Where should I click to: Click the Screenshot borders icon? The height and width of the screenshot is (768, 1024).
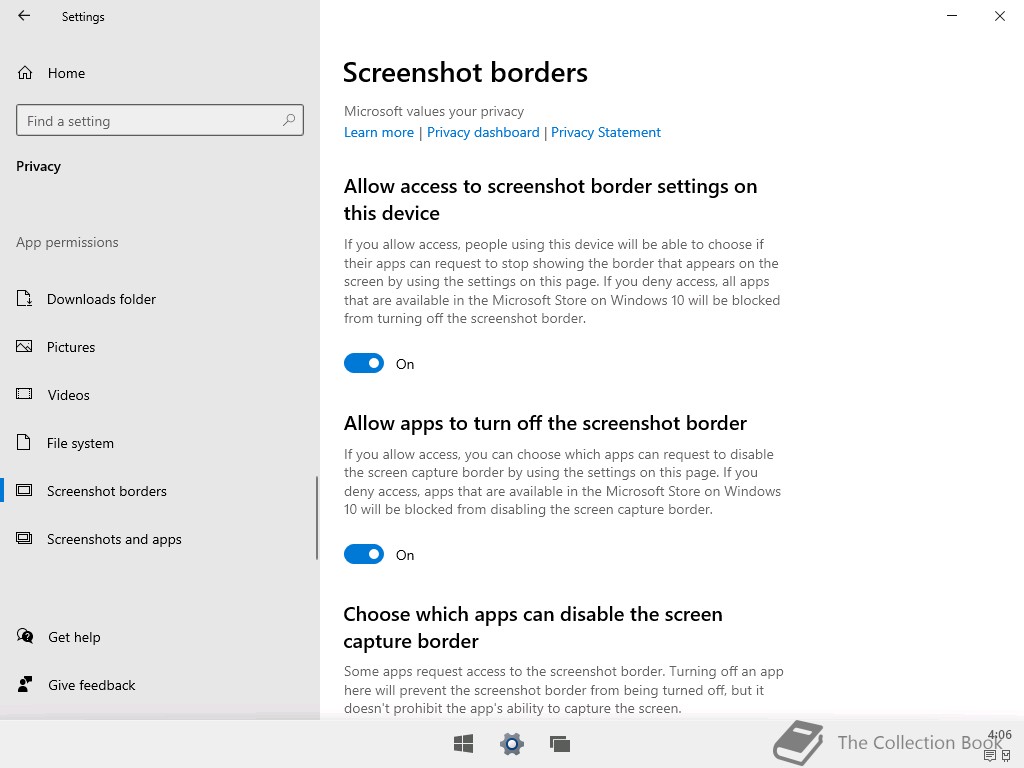tap(24, 490)
